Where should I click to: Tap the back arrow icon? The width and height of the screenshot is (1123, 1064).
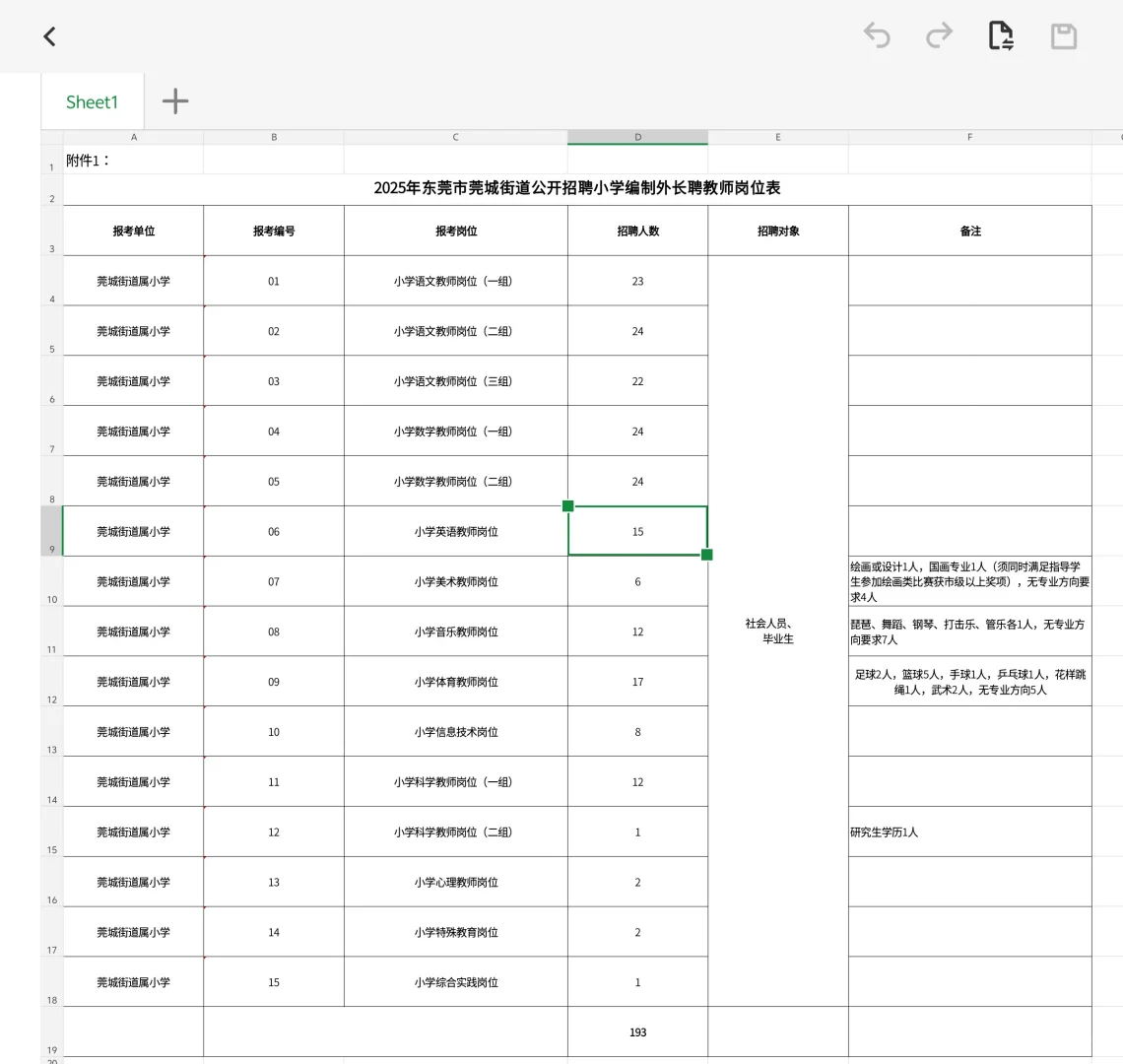pyautogui.click(x=49, y=36)
